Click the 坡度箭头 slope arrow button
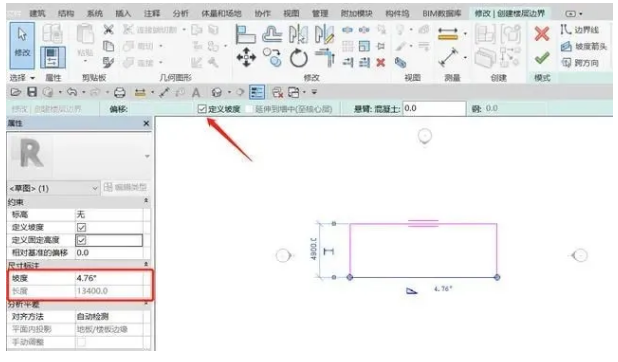Screen dimensions: 618x362 click(x=584, y=47)
